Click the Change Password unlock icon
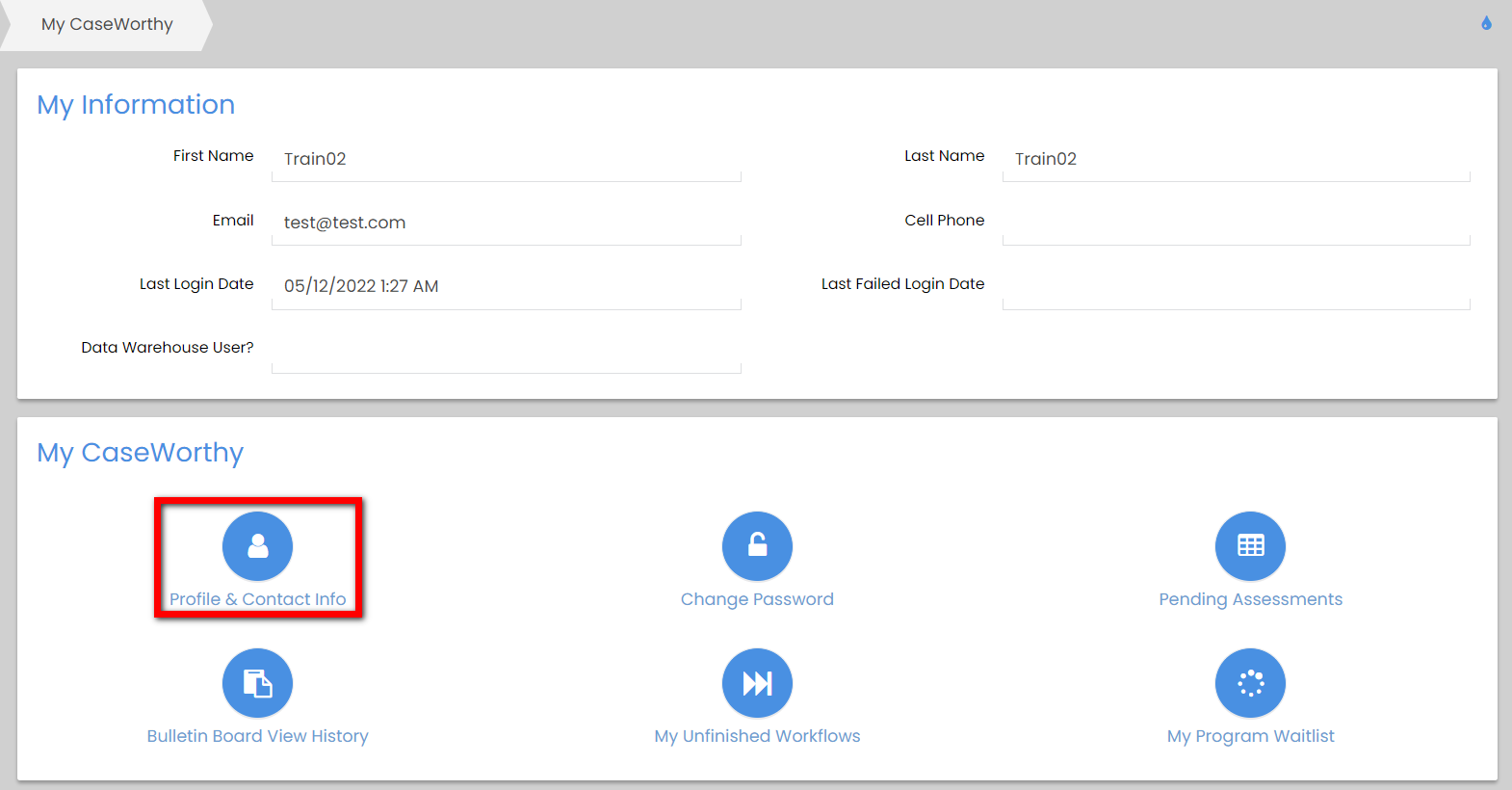The height and width of the screenshot is (790, 1512). (x=757, y=546)
